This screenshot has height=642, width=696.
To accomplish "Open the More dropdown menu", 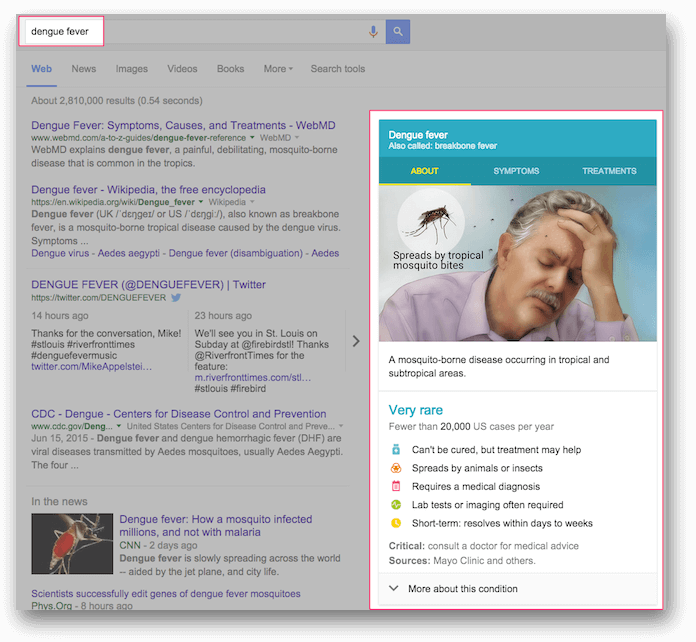I will 278,69.
